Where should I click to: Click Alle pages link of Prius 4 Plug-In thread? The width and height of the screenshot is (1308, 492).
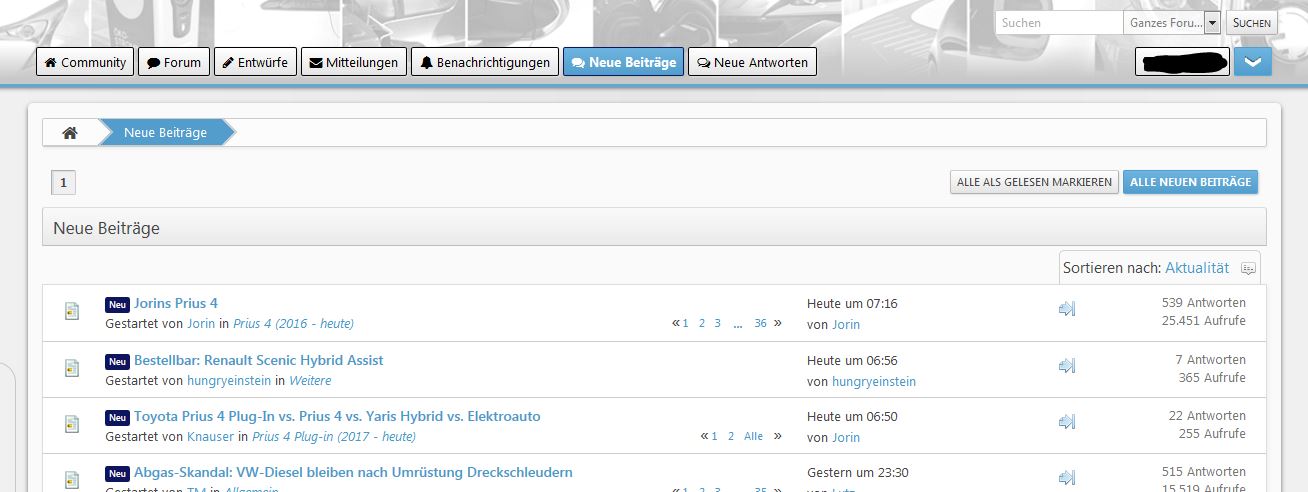754,436
